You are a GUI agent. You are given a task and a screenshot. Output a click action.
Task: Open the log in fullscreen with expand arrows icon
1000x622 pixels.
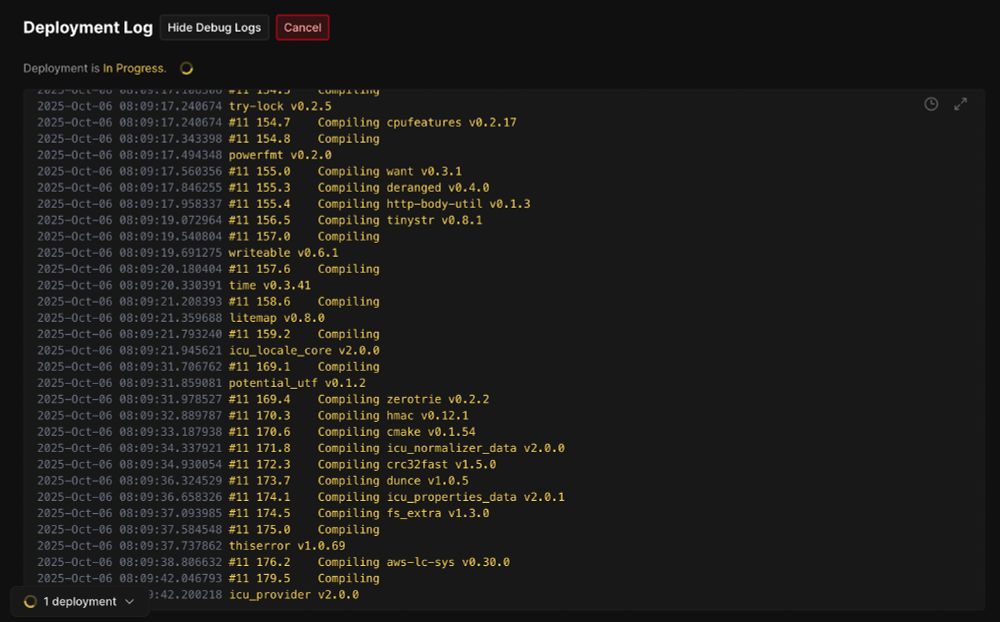click(x=960, y=104)
